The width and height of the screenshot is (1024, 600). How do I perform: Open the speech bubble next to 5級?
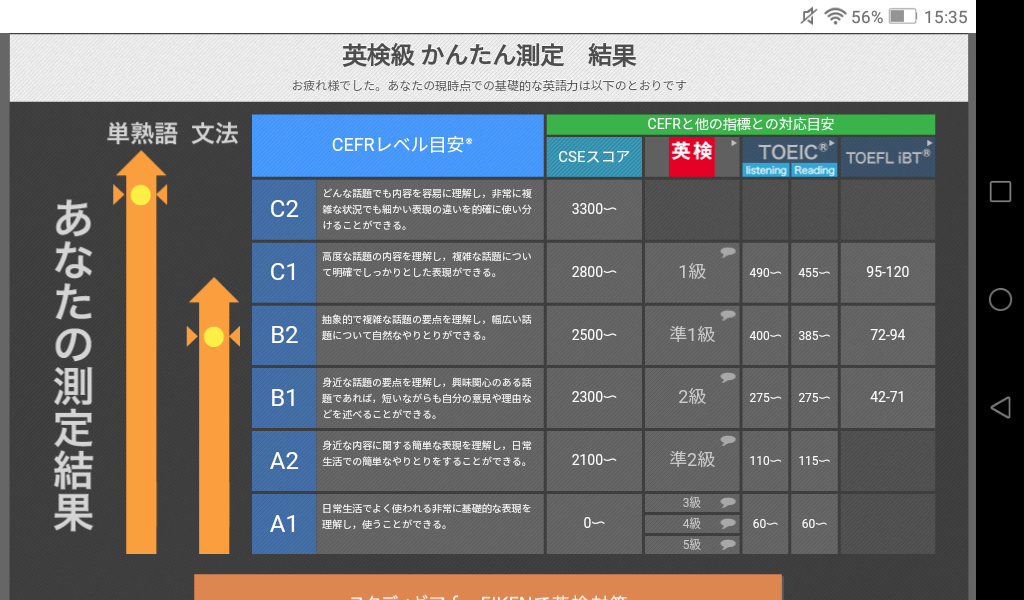pos(727,545)
